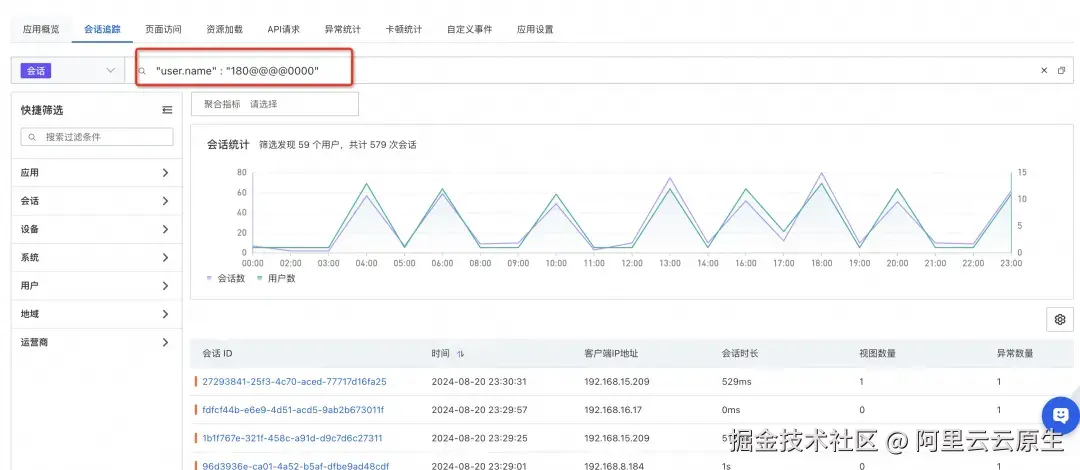The width and height of the screenshot is (1080, 470).
Task: Sort by 时间 column sort icon
Action: point(460,354)
